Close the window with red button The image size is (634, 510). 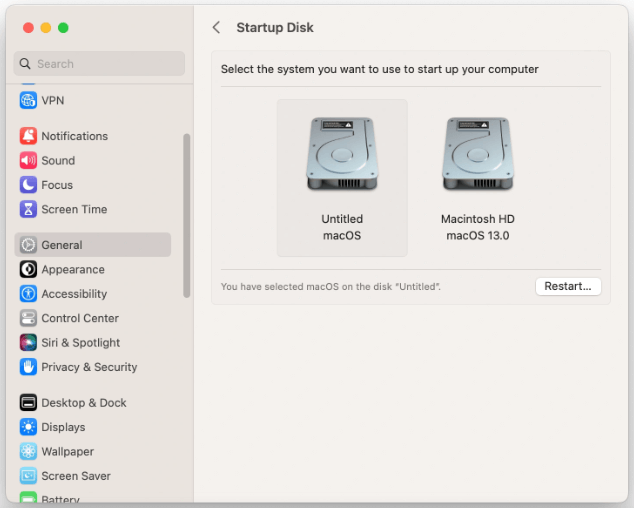[28, 28]
